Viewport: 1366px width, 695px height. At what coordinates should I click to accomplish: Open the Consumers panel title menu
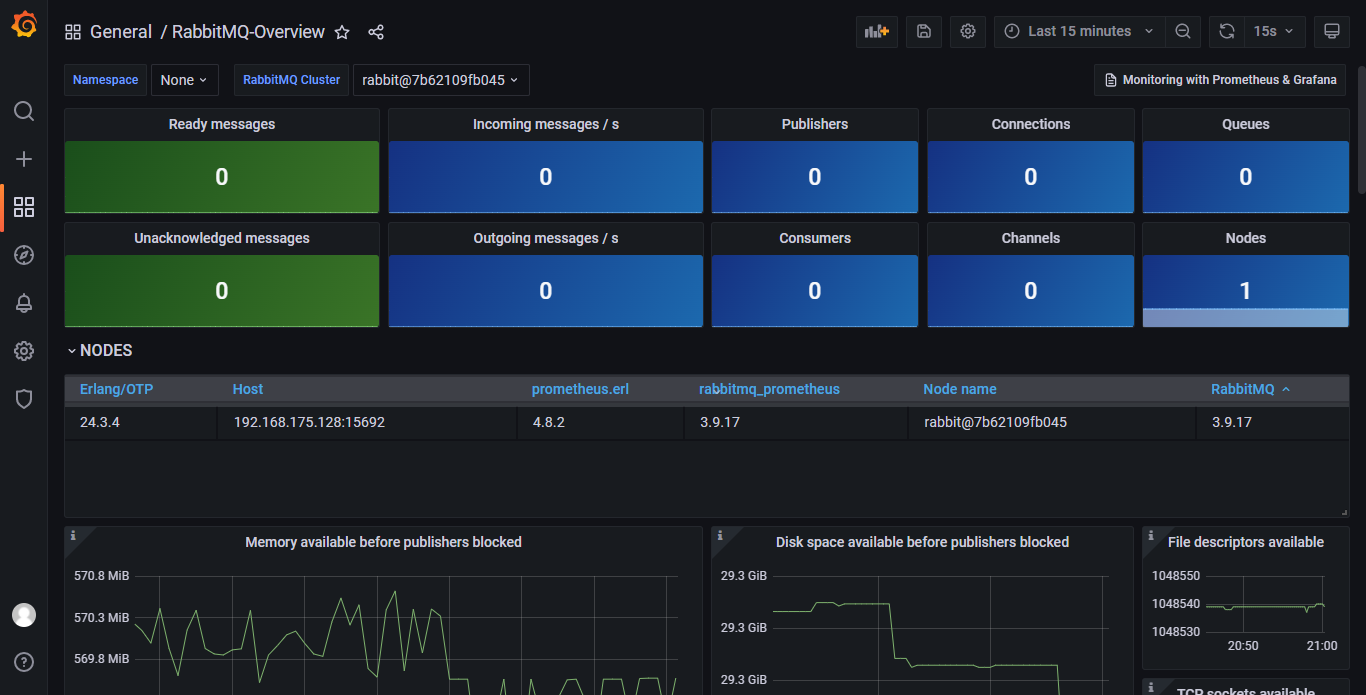click(x=815, y=238)
